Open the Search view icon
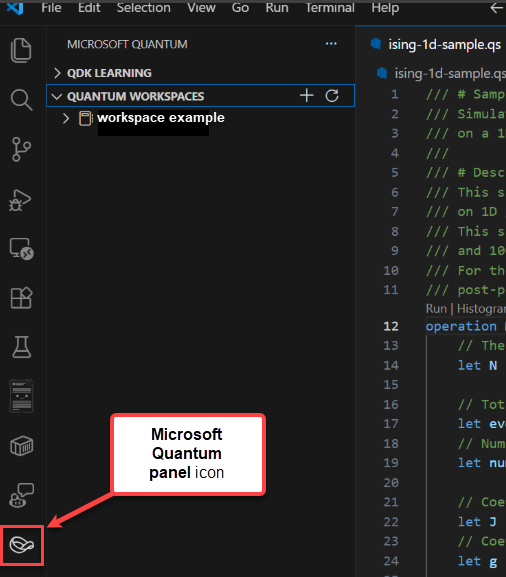 (x=21, y=100)
